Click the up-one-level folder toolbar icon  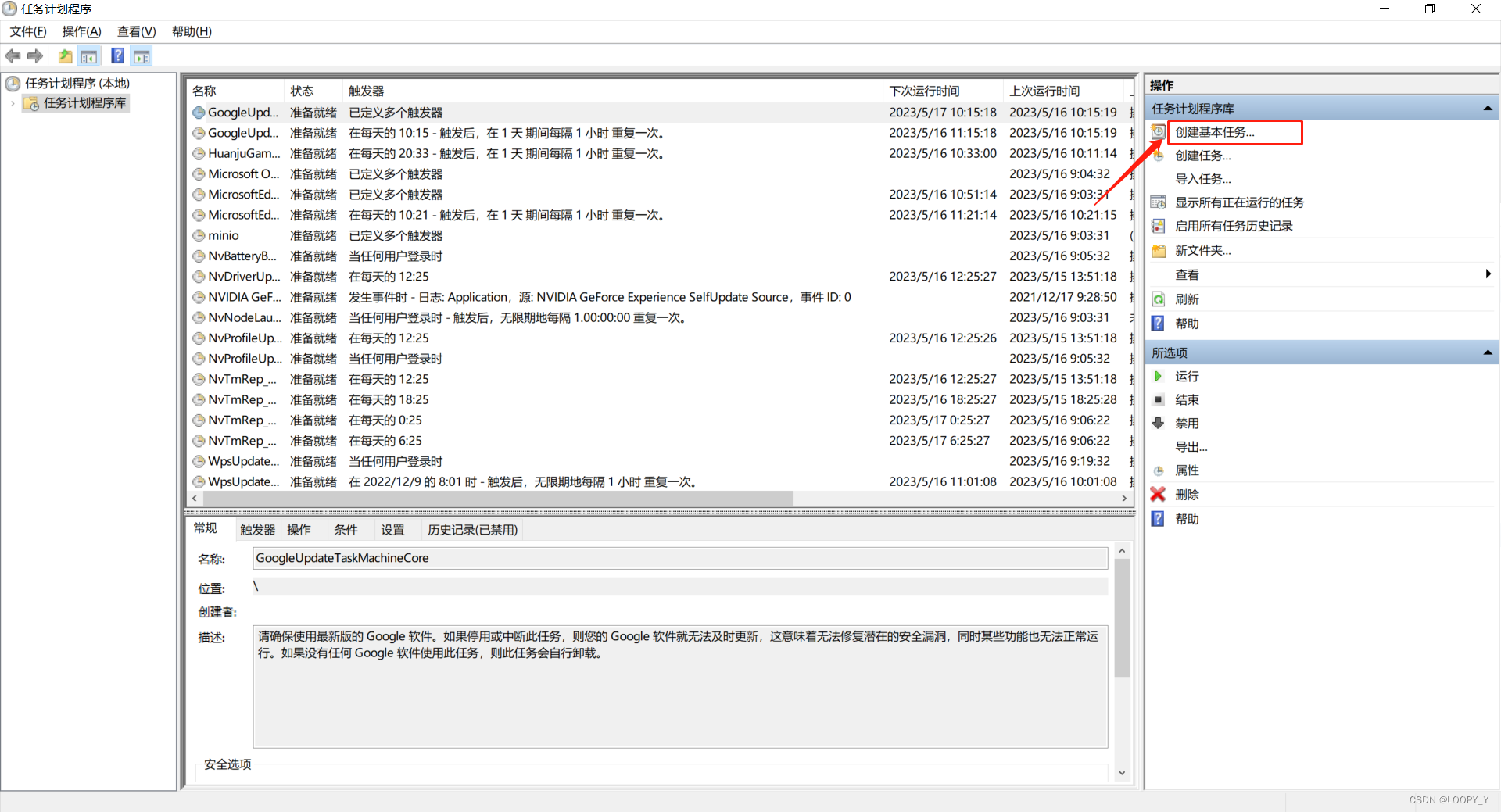[x=66, y=56]
